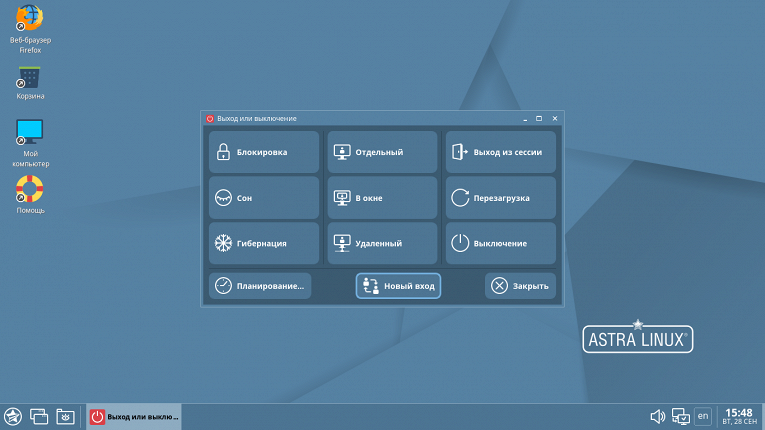Select Сон sleep option
This screenshot has height=430, width=765.
click(264, 198)
